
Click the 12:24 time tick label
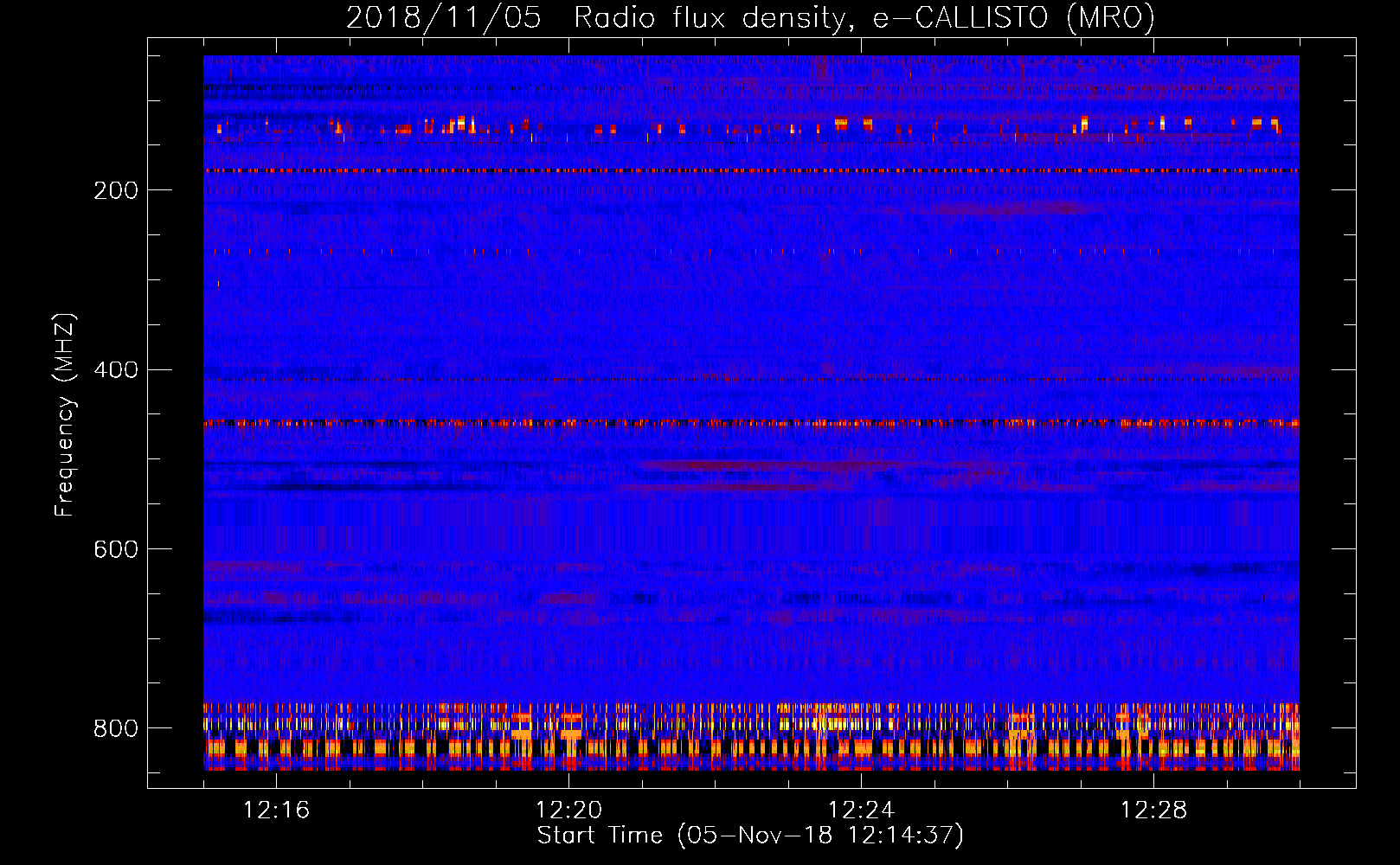tap(861, 811)
